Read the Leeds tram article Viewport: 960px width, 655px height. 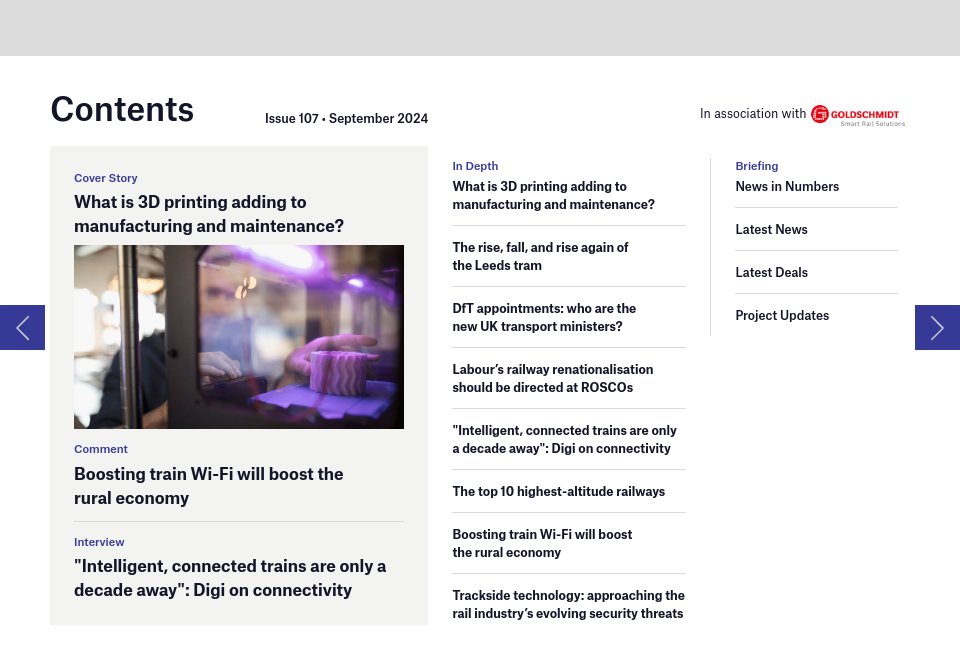click(x=540, y=256)
